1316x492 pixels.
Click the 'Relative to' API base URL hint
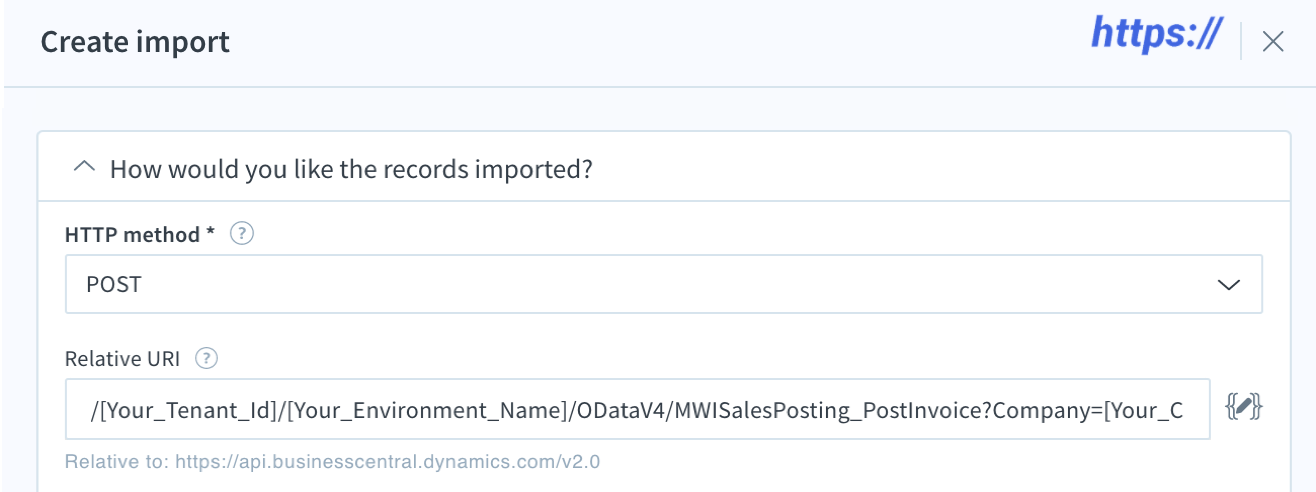[332, 462]
